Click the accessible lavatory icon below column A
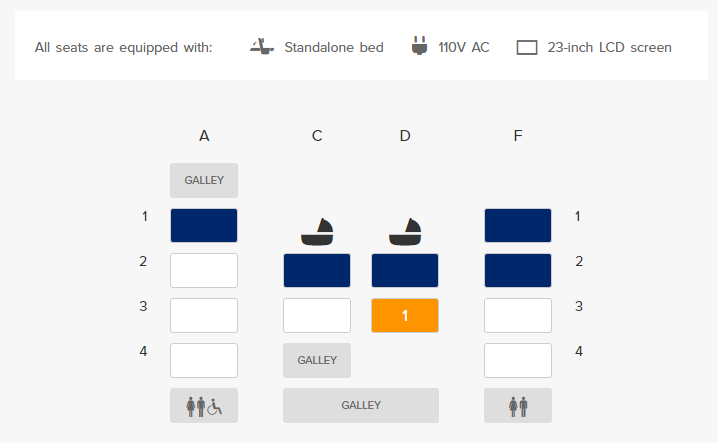Image resolution: width=718 pixels, height=443 pixels. tap(204, 405)
